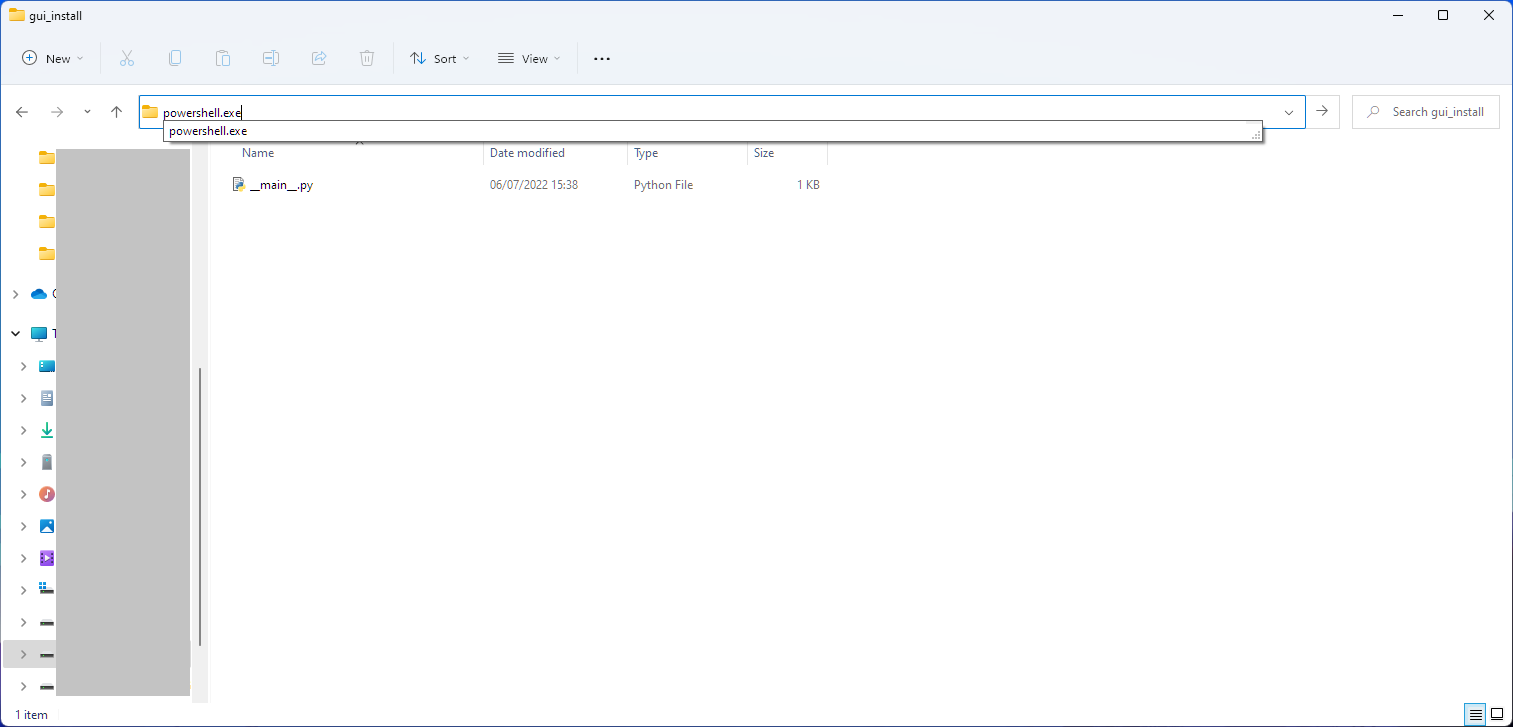The height and width of the screenshot is (727, 1513).
Task: Switch to large thumbnails view in the status bar
Action: [1496, 714]
